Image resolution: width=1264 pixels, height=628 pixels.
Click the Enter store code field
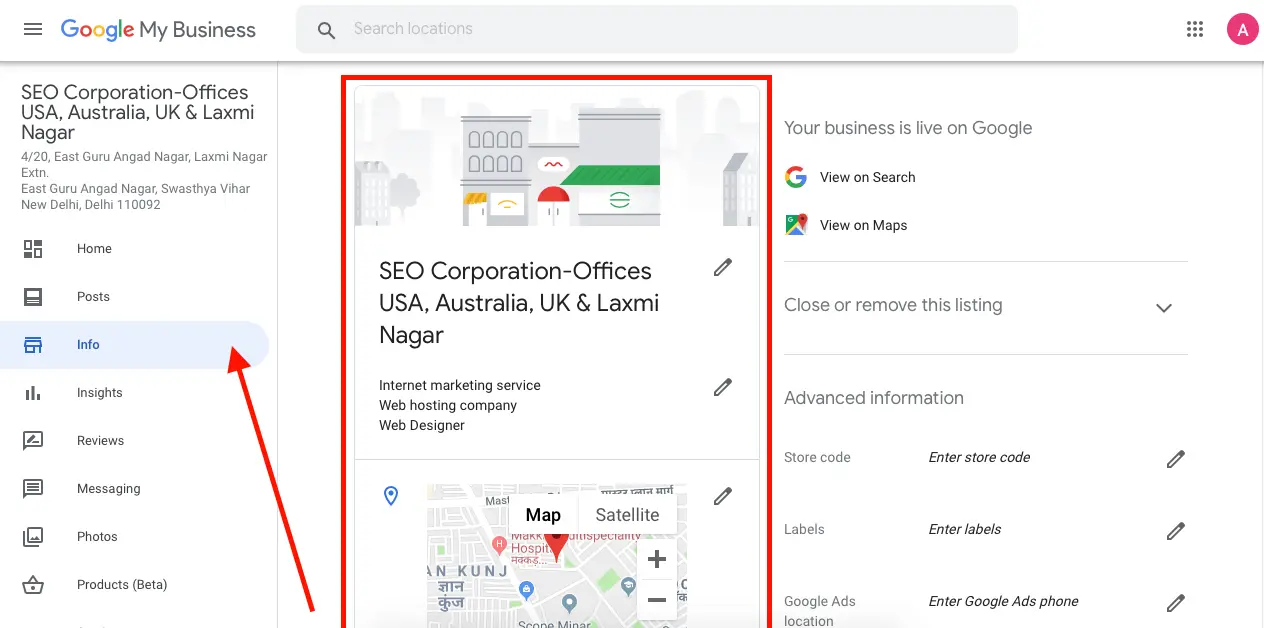(x=979, y=457)
